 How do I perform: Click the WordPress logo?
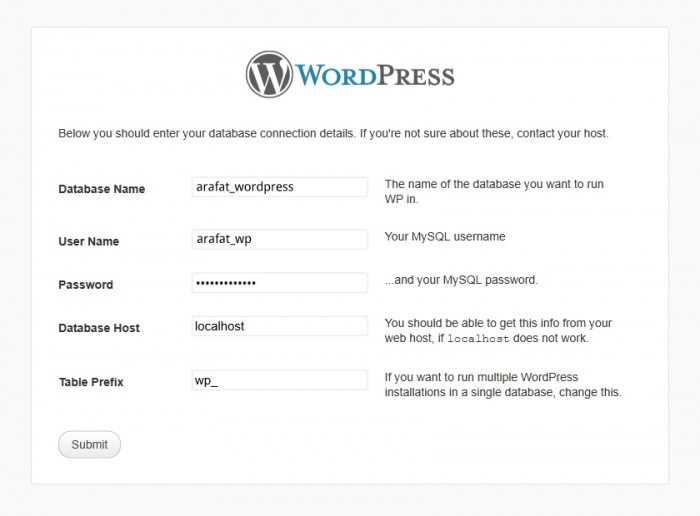point(350,75)
